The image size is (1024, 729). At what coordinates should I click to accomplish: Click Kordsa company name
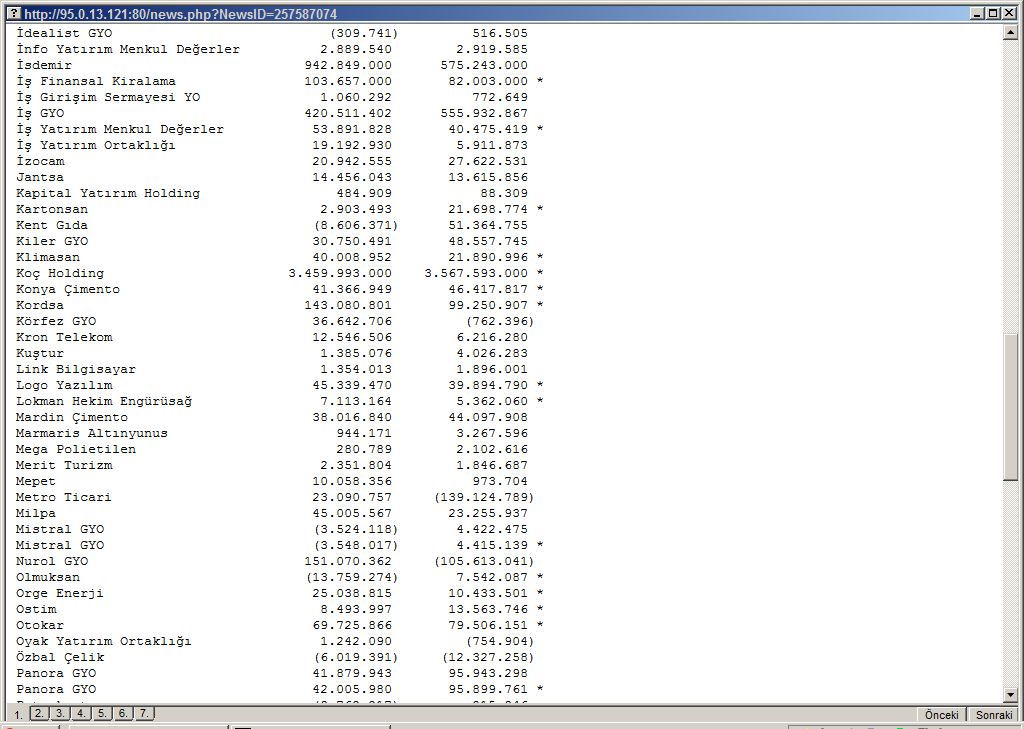click(x=40, y=305)
